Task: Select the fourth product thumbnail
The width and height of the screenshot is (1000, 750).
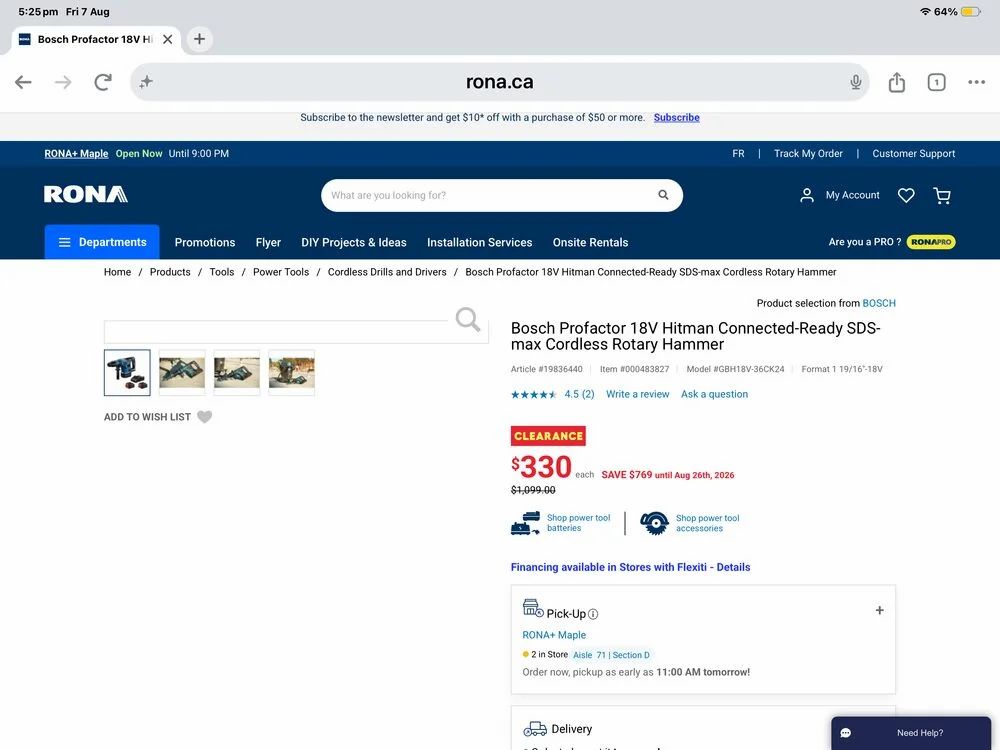Action: (x=291, y=372)
